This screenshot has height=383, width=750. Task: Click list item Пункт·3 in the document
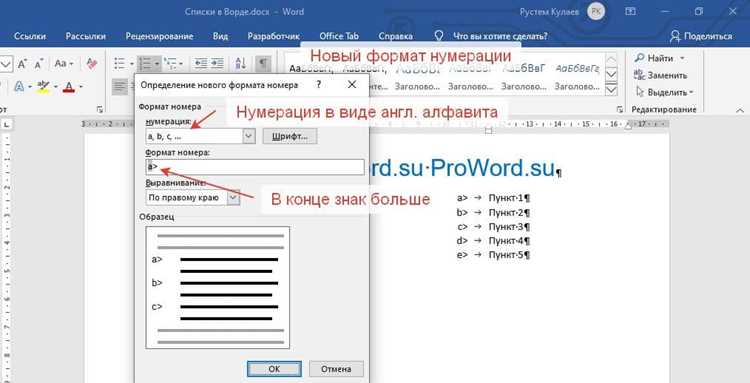509,226
